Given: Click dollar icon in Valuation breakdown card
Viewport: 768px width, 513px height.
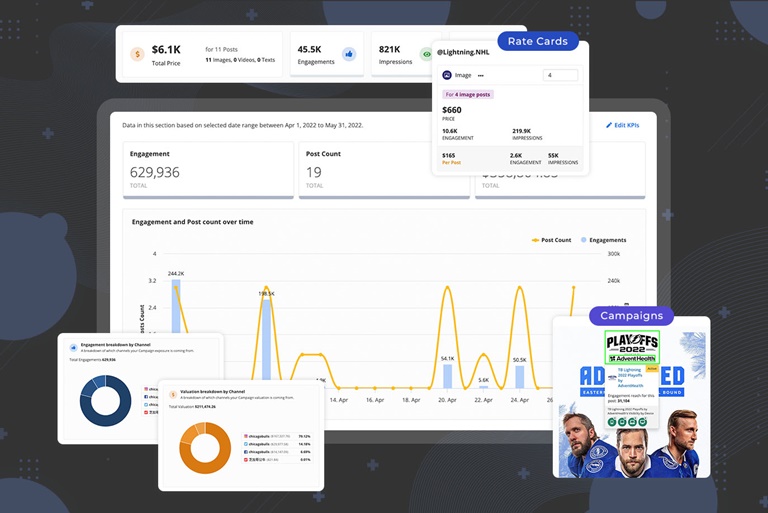Looking at the screenshot, I should click(172, 394).
